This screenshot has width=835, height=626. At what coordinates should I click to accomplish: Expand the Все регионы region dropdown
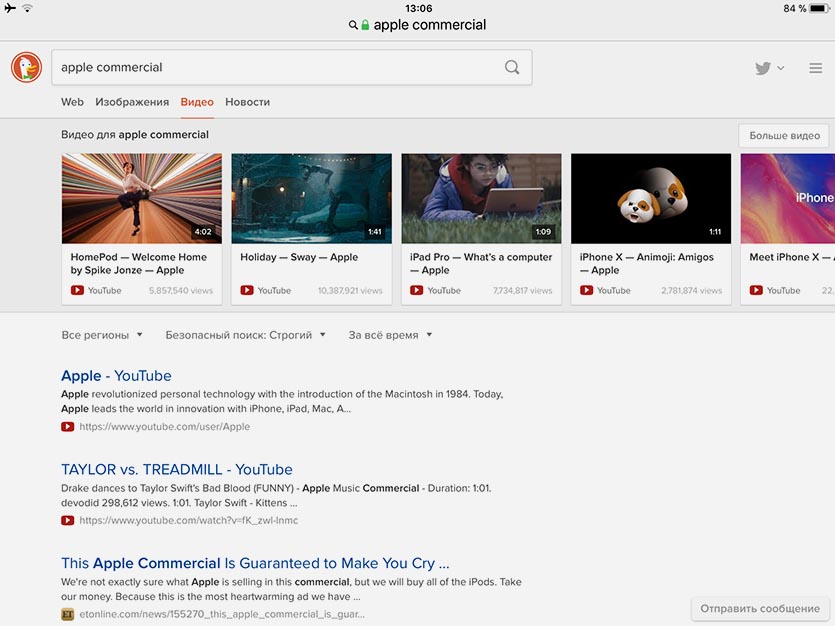(x=102, y=335)
